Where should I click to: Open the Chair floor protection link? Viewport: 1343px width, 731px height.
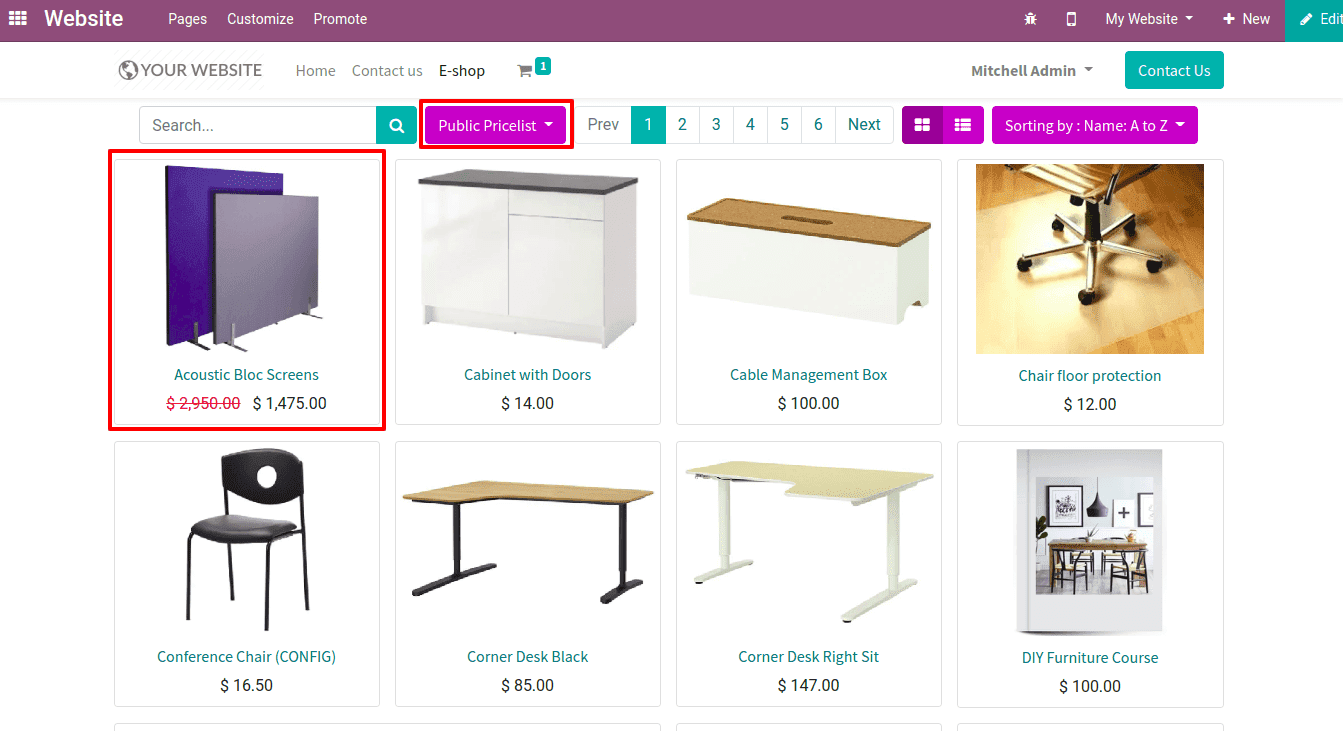coord(1090,376)
